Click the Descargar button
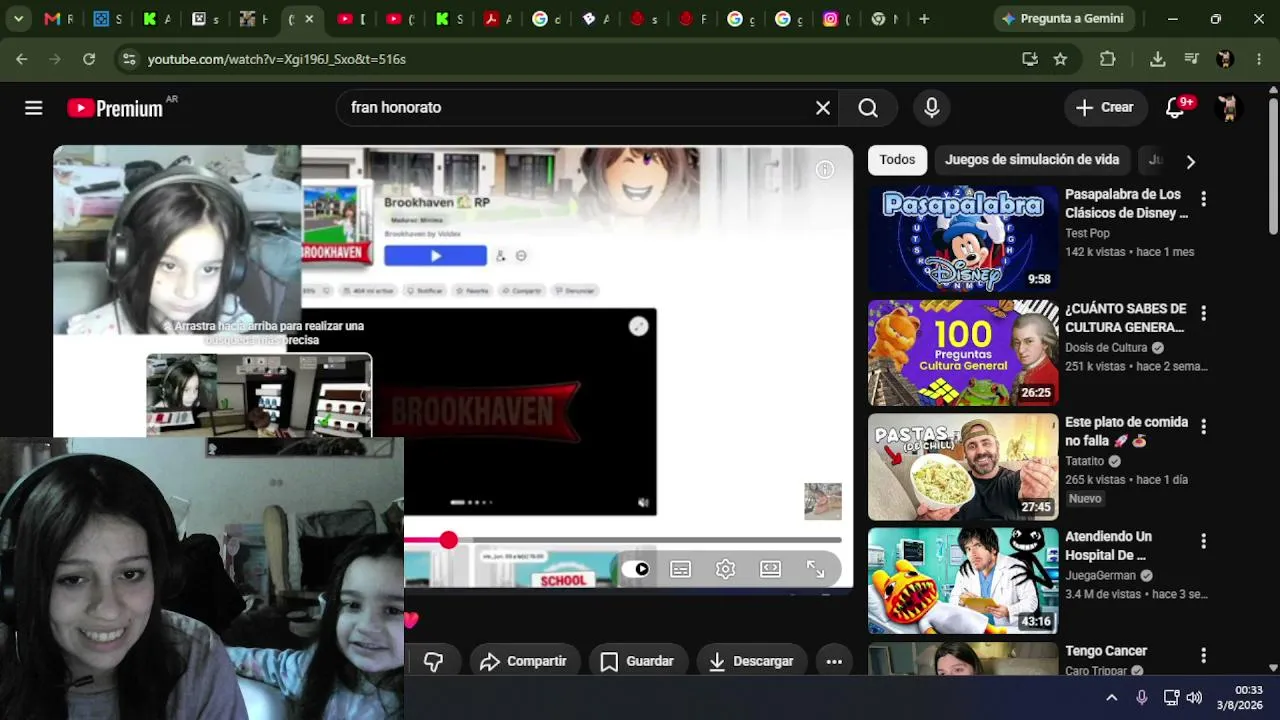The image size is (1280, 720). 751,661
